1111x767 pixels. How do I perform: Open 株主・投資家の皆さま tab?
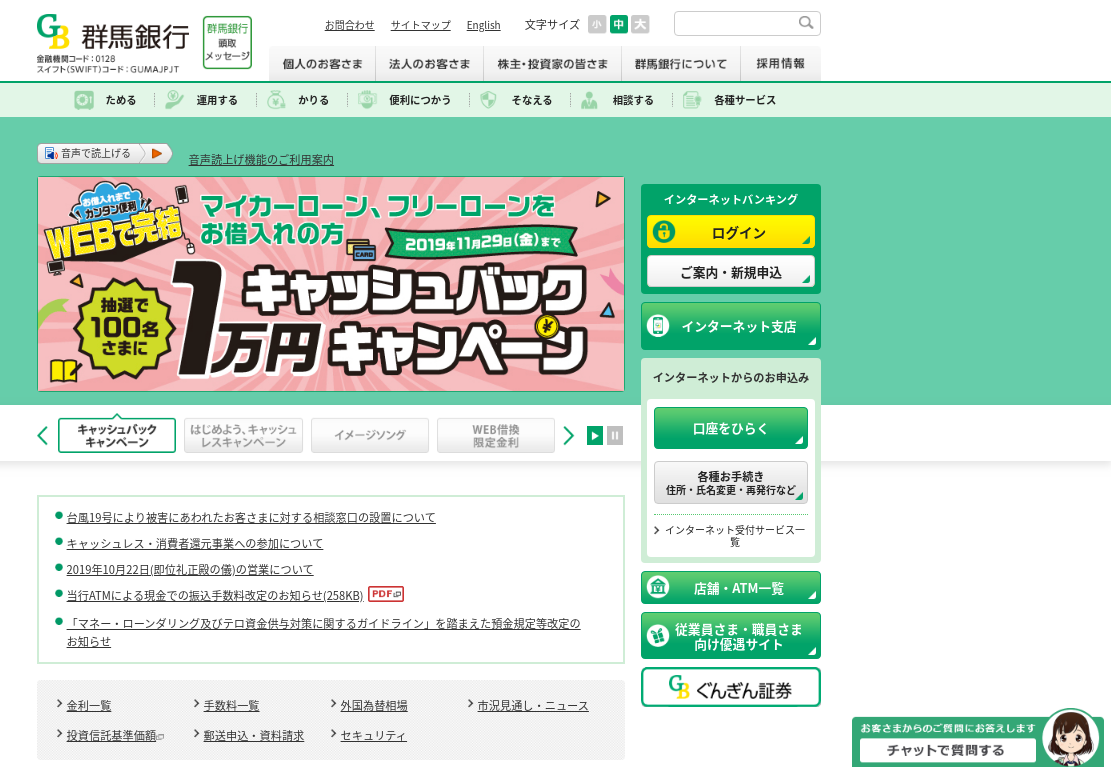[553, 64]
